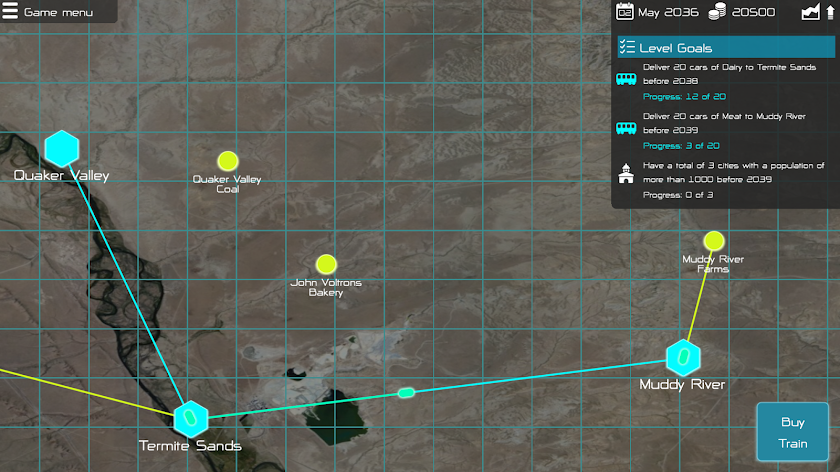Click the Muddy River to Farms track
This screenshot has width=840, height=472.
pos(699,294)
